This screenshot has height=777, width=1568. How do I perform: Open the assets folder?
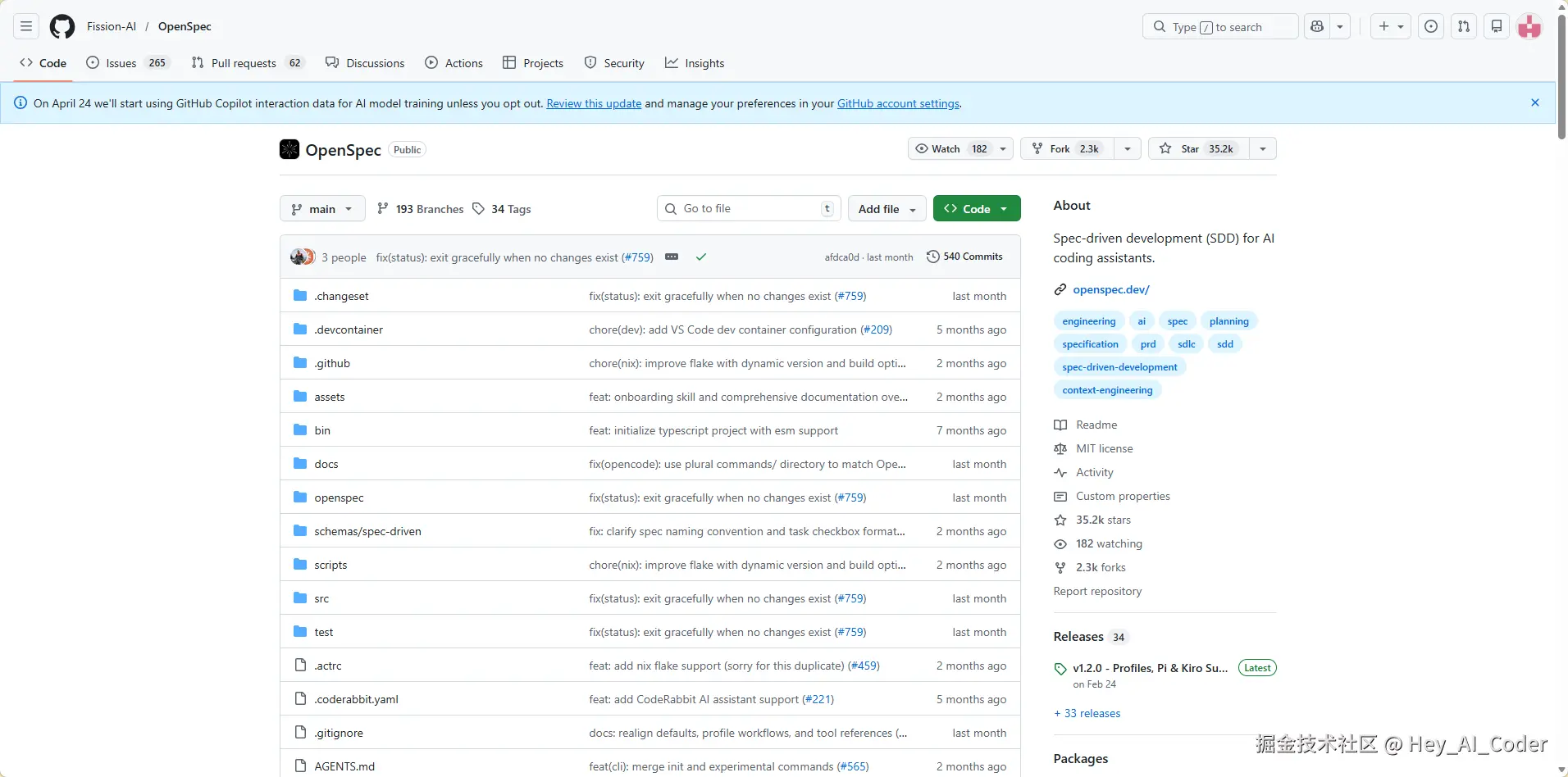pos(330,397)
